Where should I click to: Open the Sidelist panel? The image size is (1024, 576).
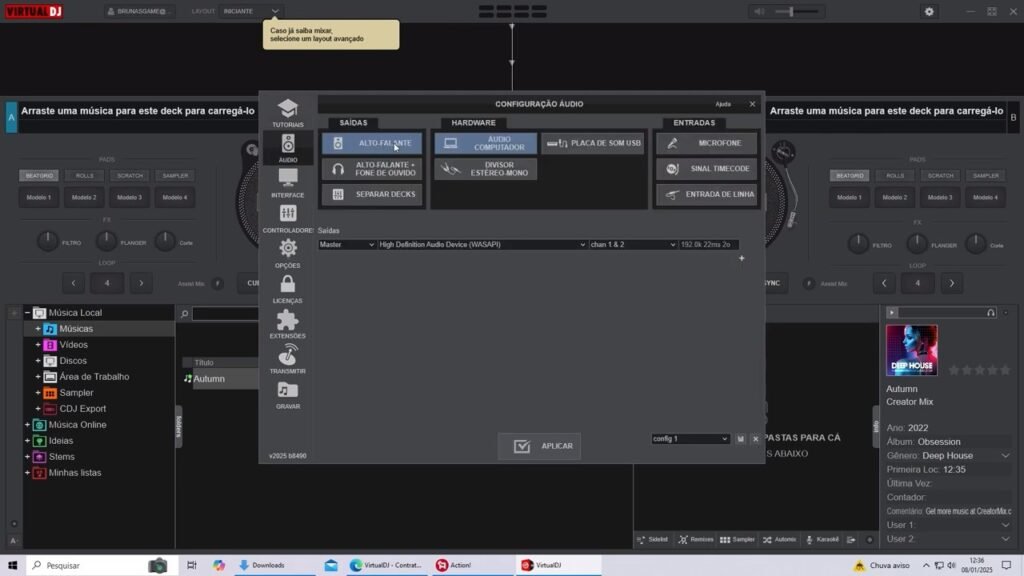pyautogui.click(x=652, y=539)
